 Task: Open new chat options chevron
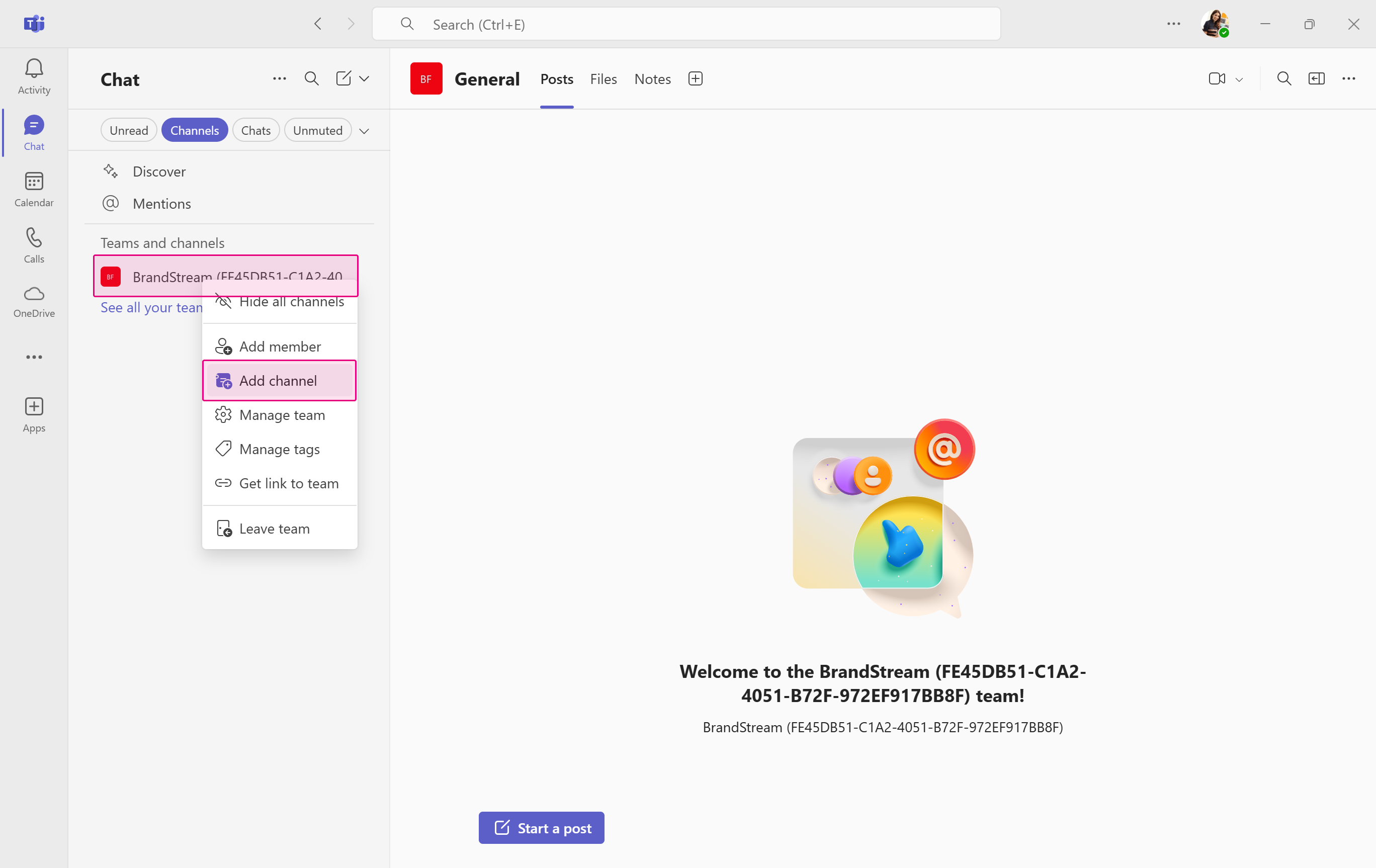364,78
